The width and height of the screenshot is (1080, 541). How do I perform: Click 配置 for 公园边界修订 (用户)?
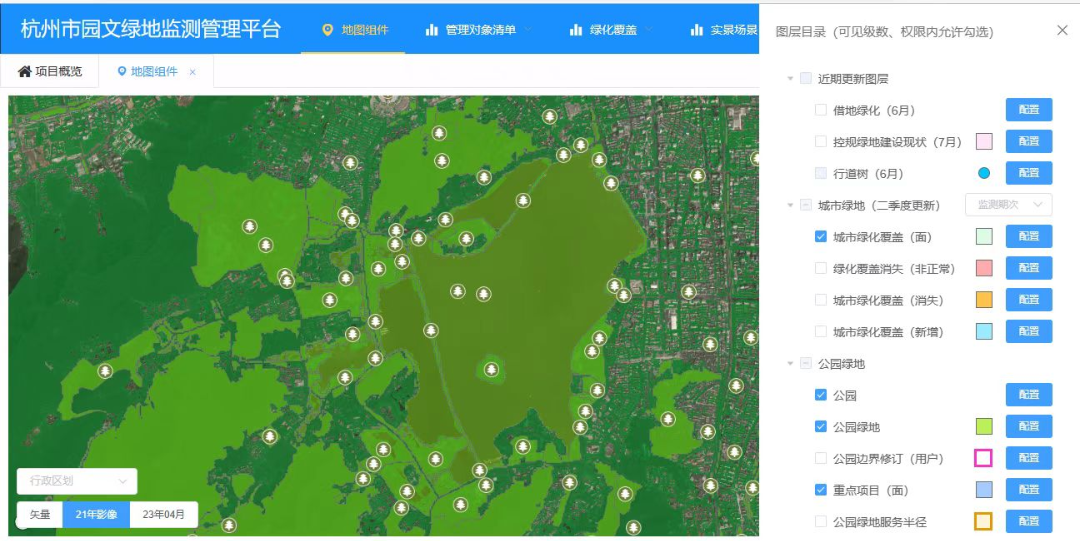coord(1028,458)
